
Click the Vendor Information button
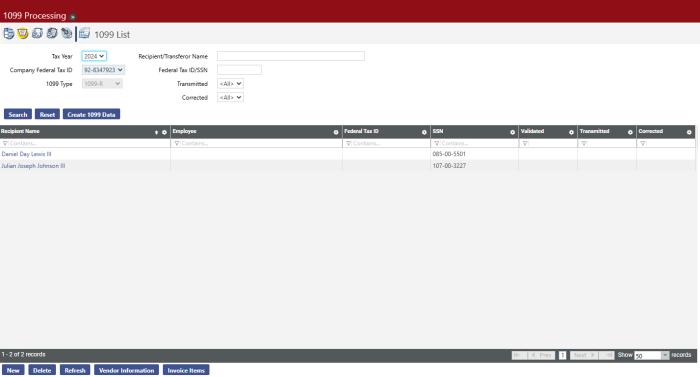[x=126, y=370]
